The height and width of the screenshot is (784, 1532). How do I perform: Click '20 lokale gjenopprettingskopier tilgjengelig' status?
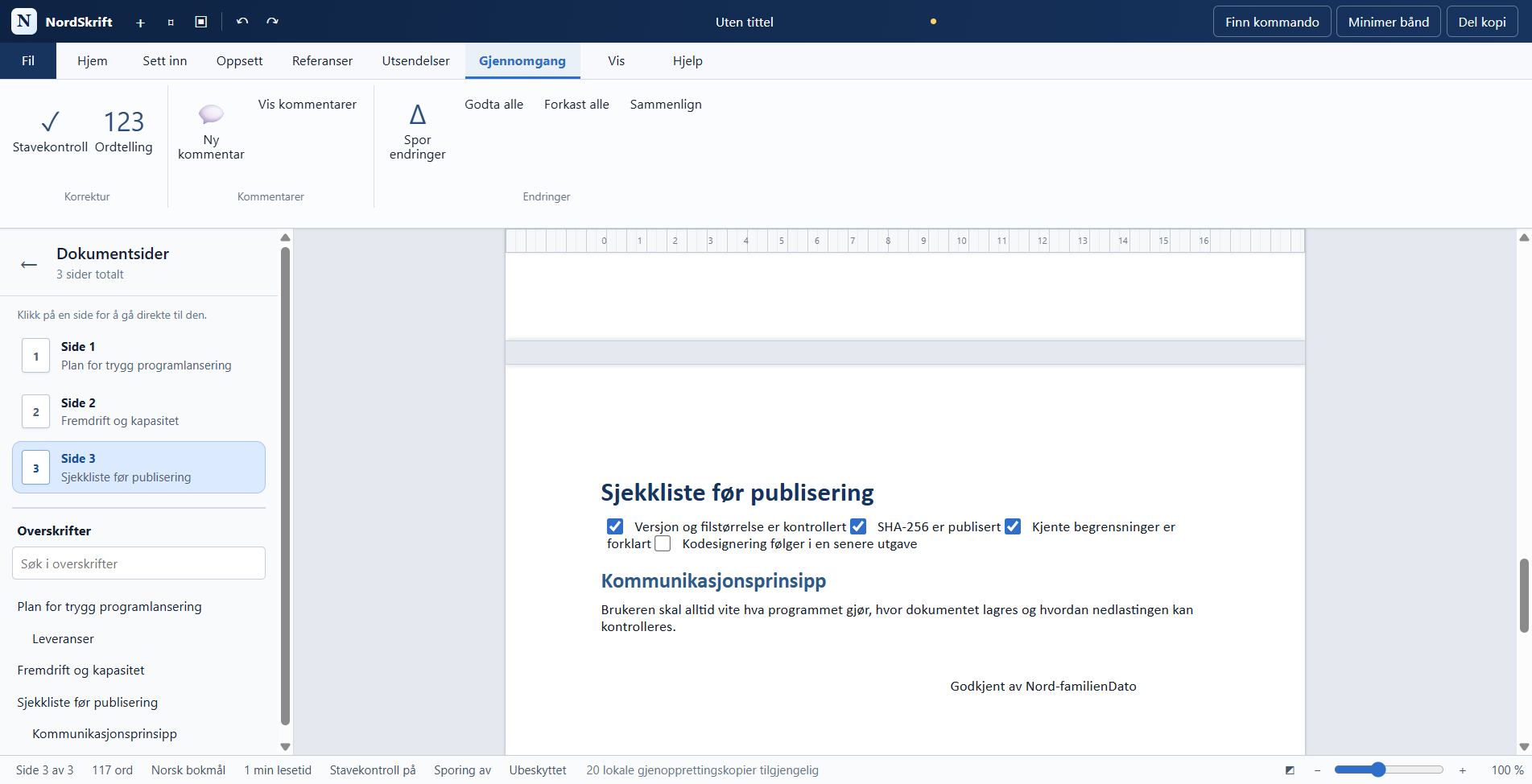point(702,770)
